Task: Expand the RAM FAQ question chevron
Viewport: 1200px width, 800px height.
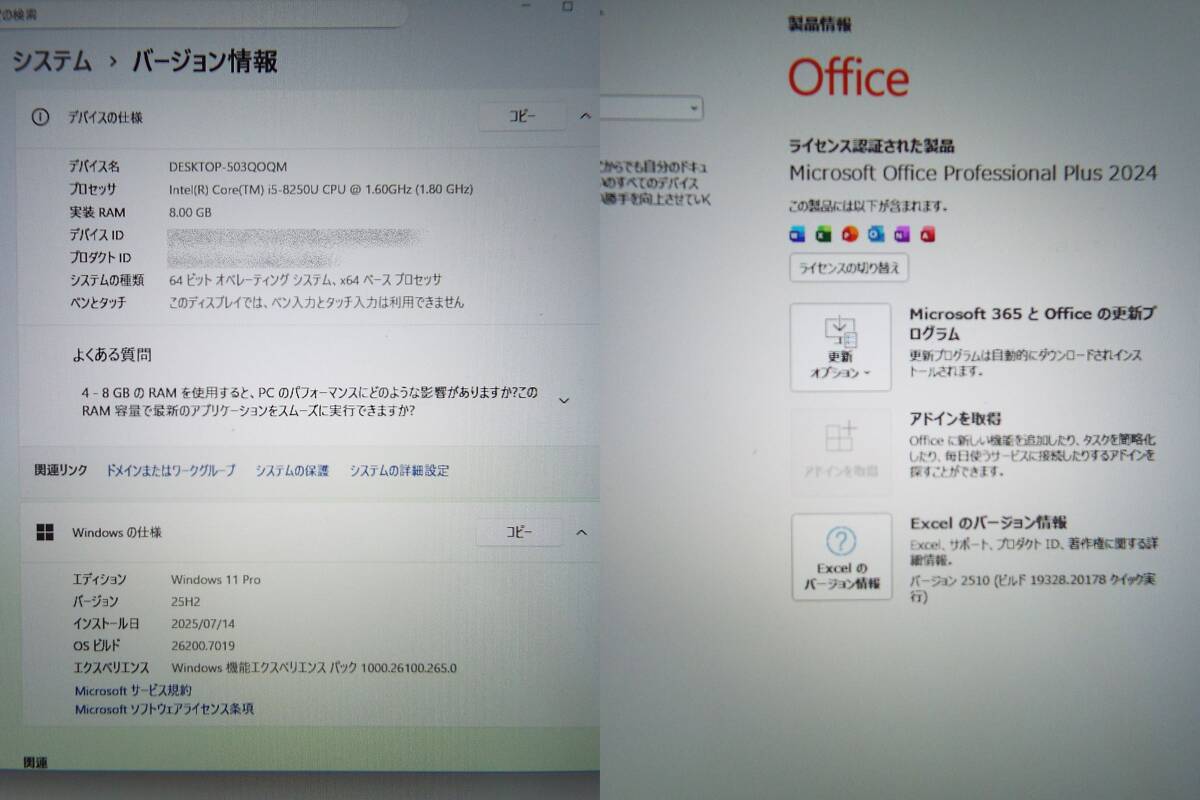Action: tap(564, 401)
